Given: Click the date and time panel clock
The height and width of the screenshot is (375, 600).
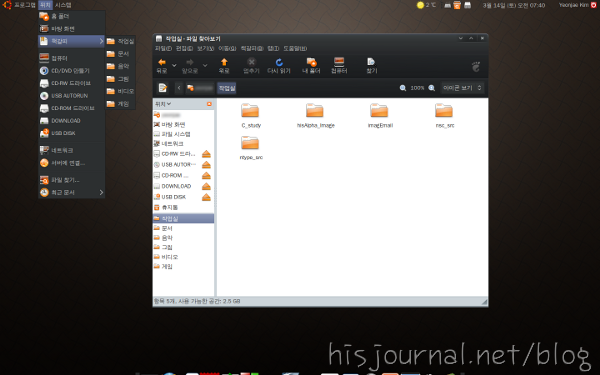Looking at the screenshot, I should 514,5.
